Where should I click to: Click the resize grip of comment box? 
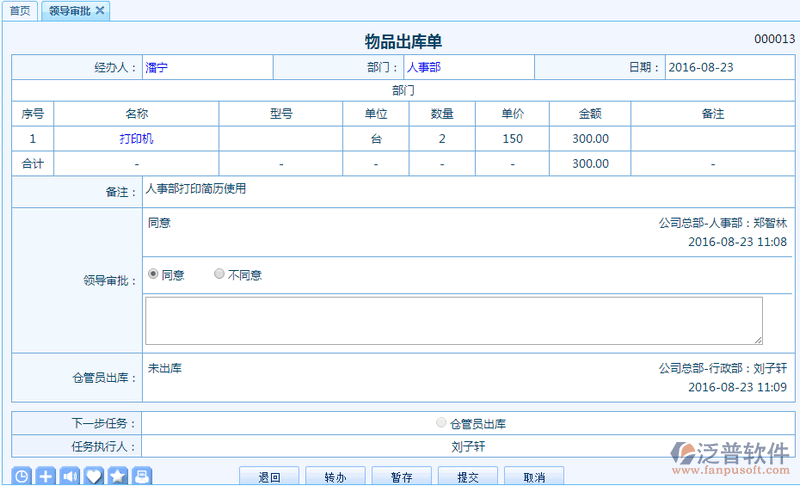coord(758,340)
